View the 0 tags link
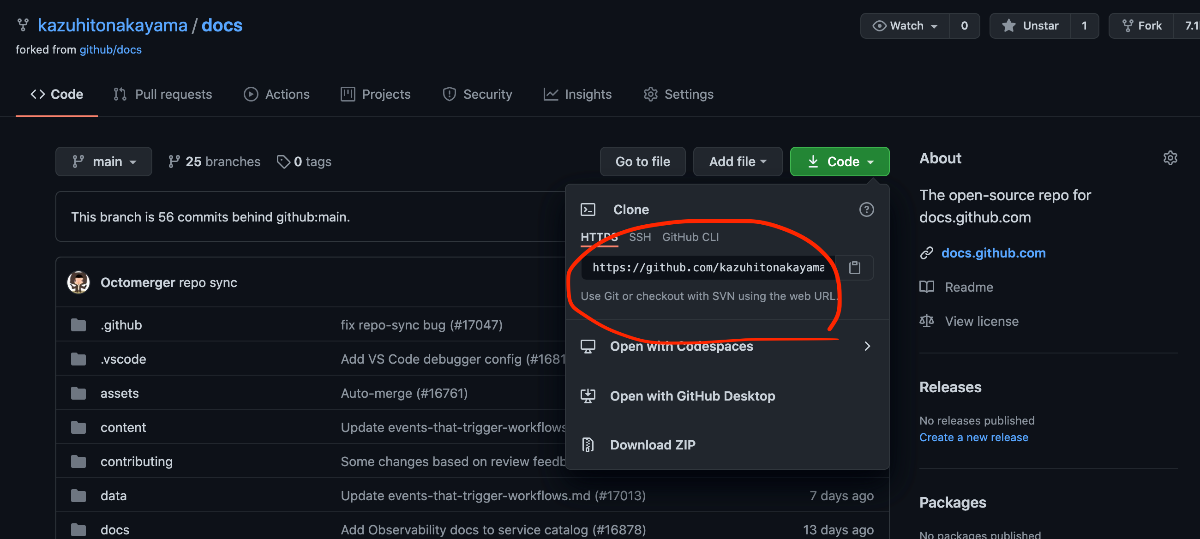Viewport: 1200px width, 539px height. (x=304, y=161)
